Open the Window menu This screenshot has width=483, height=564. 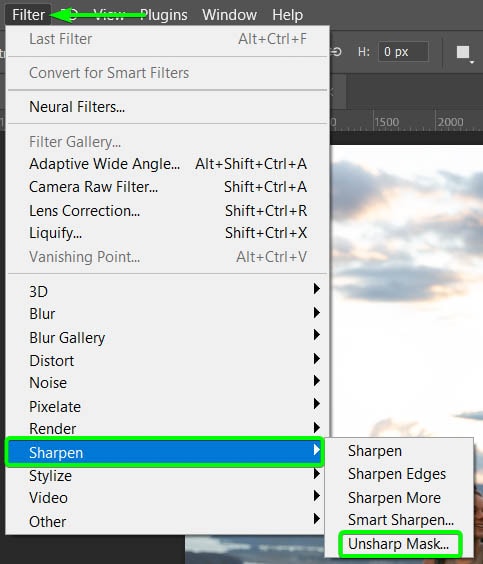click(x=229, y=15)
